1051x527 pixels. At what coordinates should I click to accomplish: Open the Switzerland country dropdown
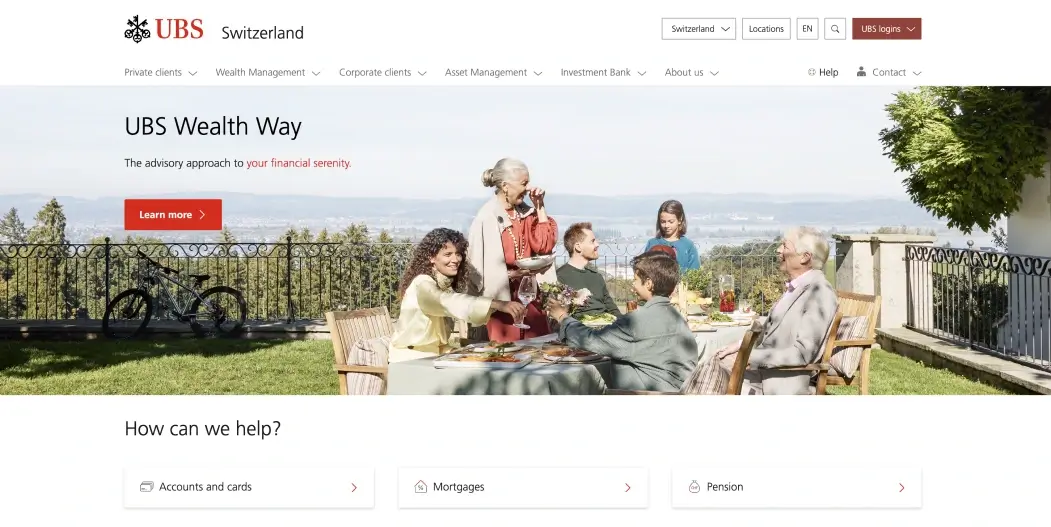coord(698,29)
